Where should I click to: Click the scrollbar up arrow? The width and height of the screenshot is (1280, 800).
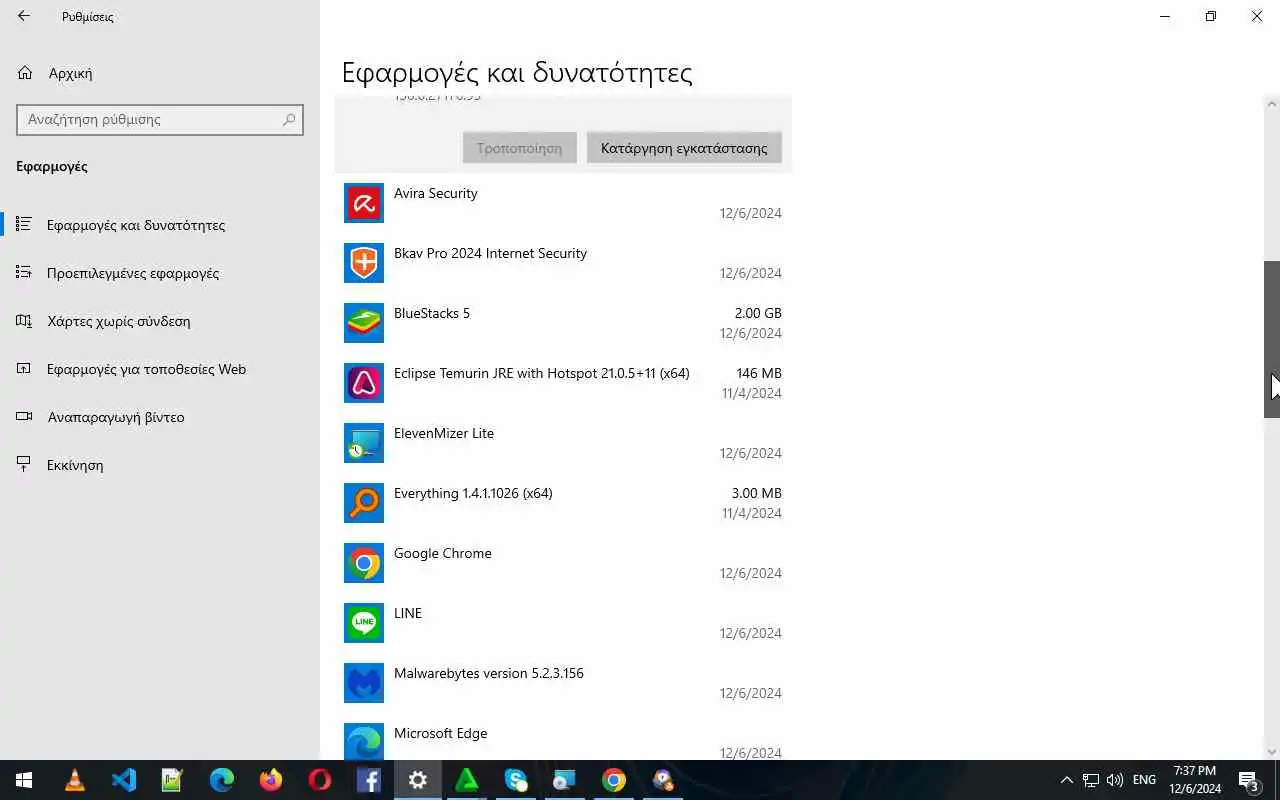[x=1272, y=104]
